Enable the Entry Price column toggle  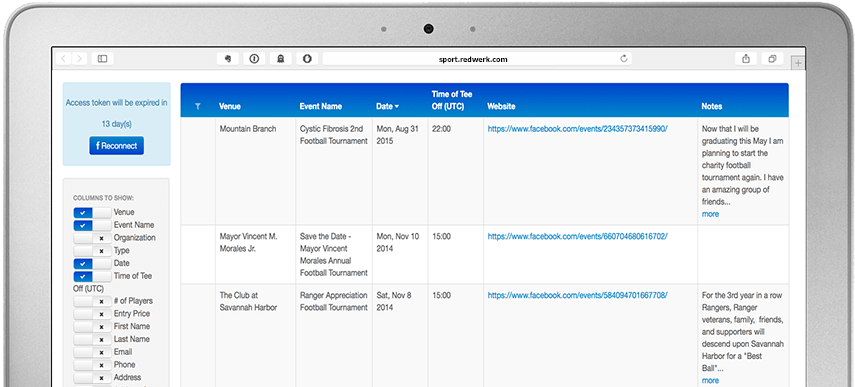92,313
